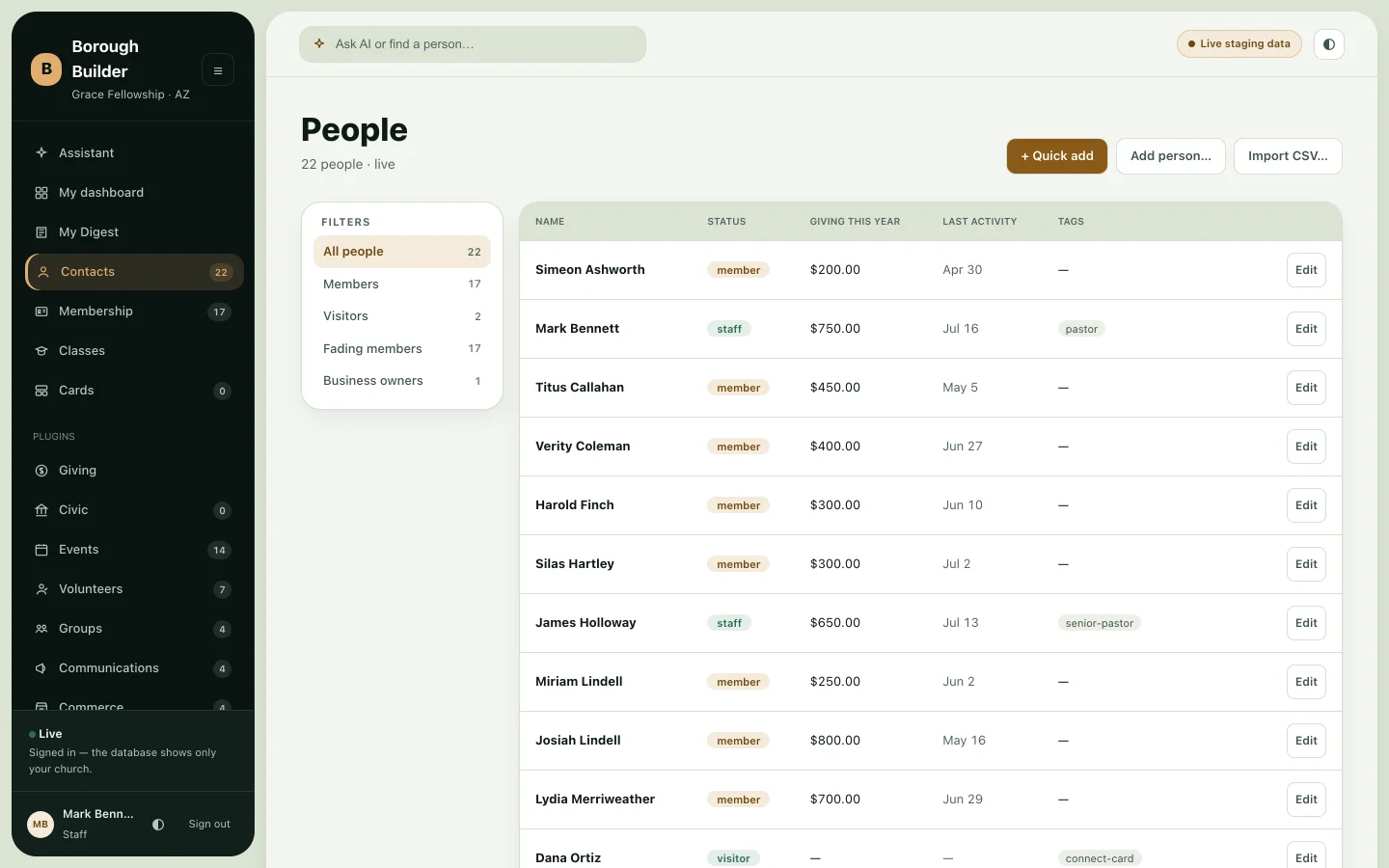Screen dimensions: 1389x868
Task: Click the Civic building icon
Action: pos(41,510)
